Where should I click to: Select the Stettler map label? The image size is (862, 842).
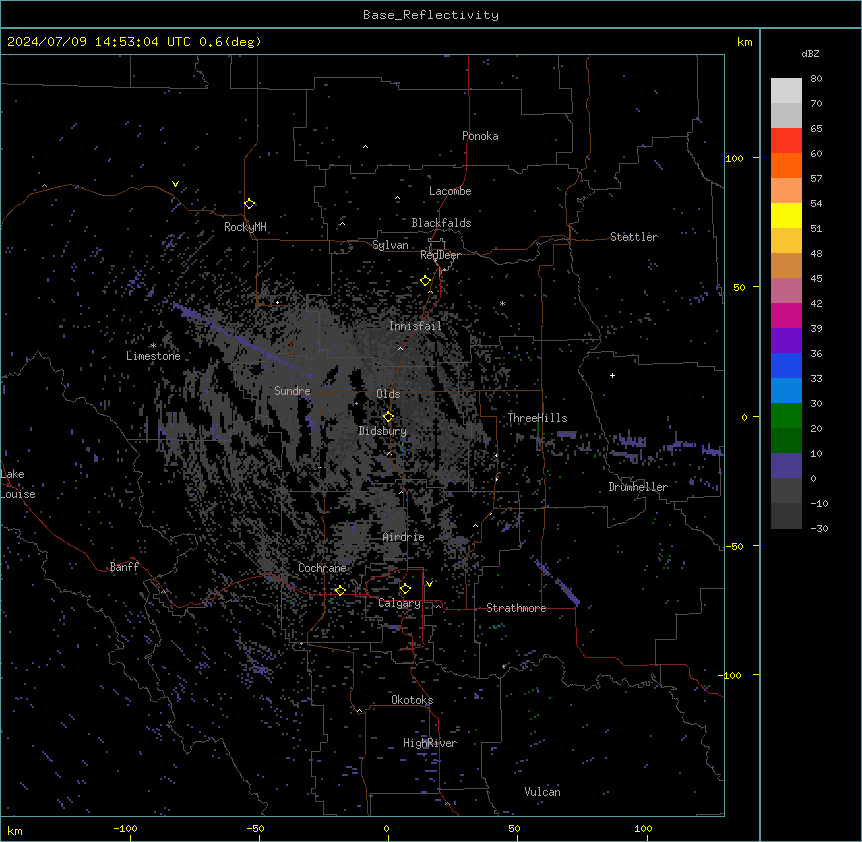click(x=634, y=237)
